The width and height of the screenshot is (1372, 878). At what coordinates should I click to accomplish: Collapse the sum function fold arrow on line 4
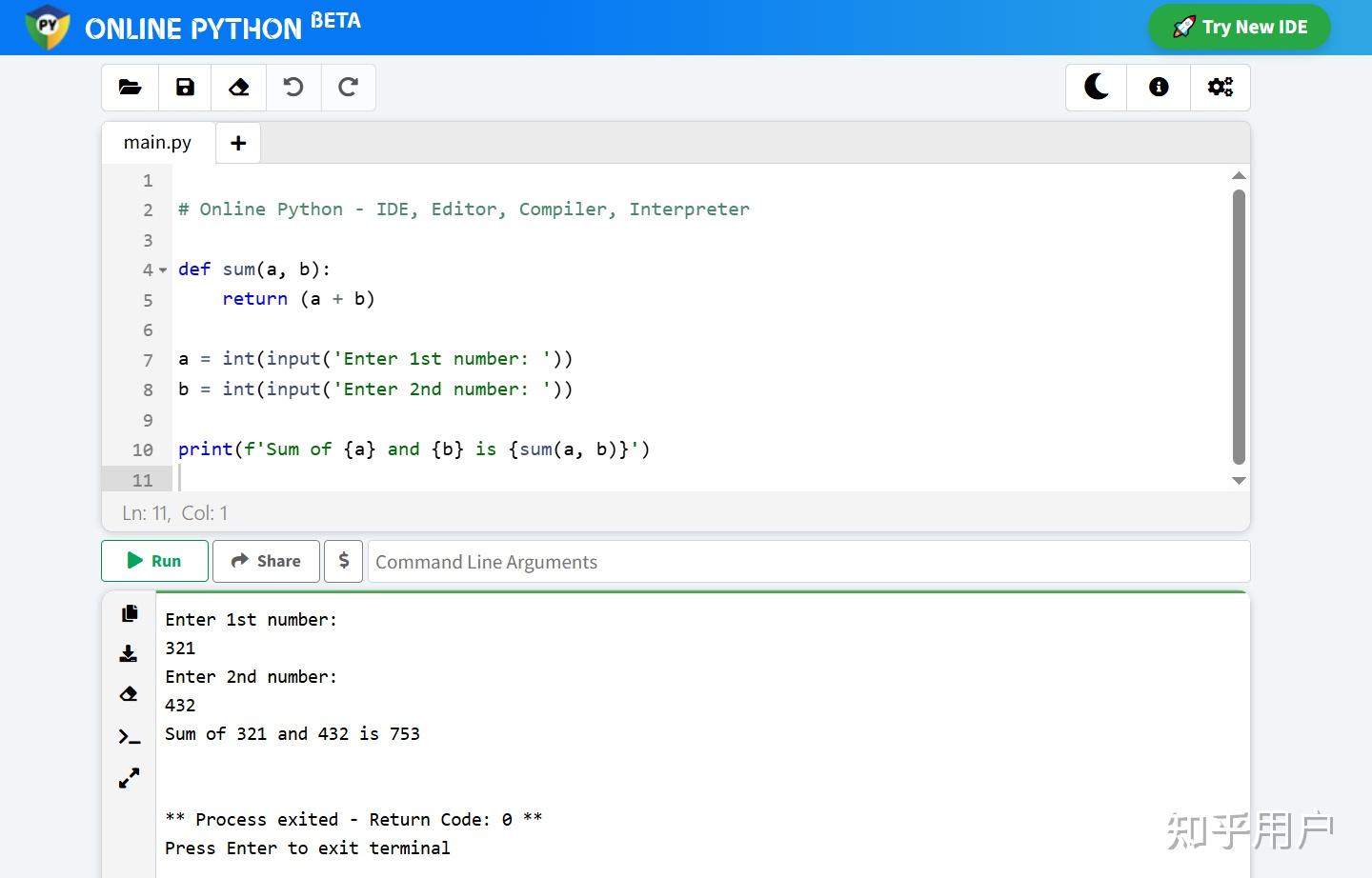163,270
